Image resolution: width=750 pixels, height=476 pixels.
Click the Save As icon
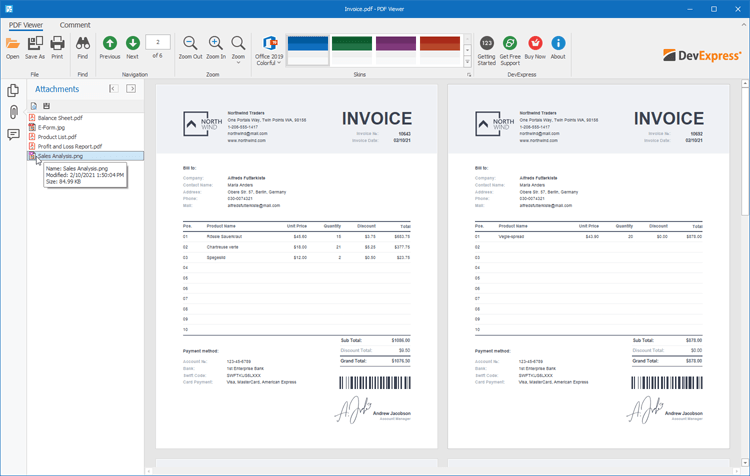coord(35,46)
